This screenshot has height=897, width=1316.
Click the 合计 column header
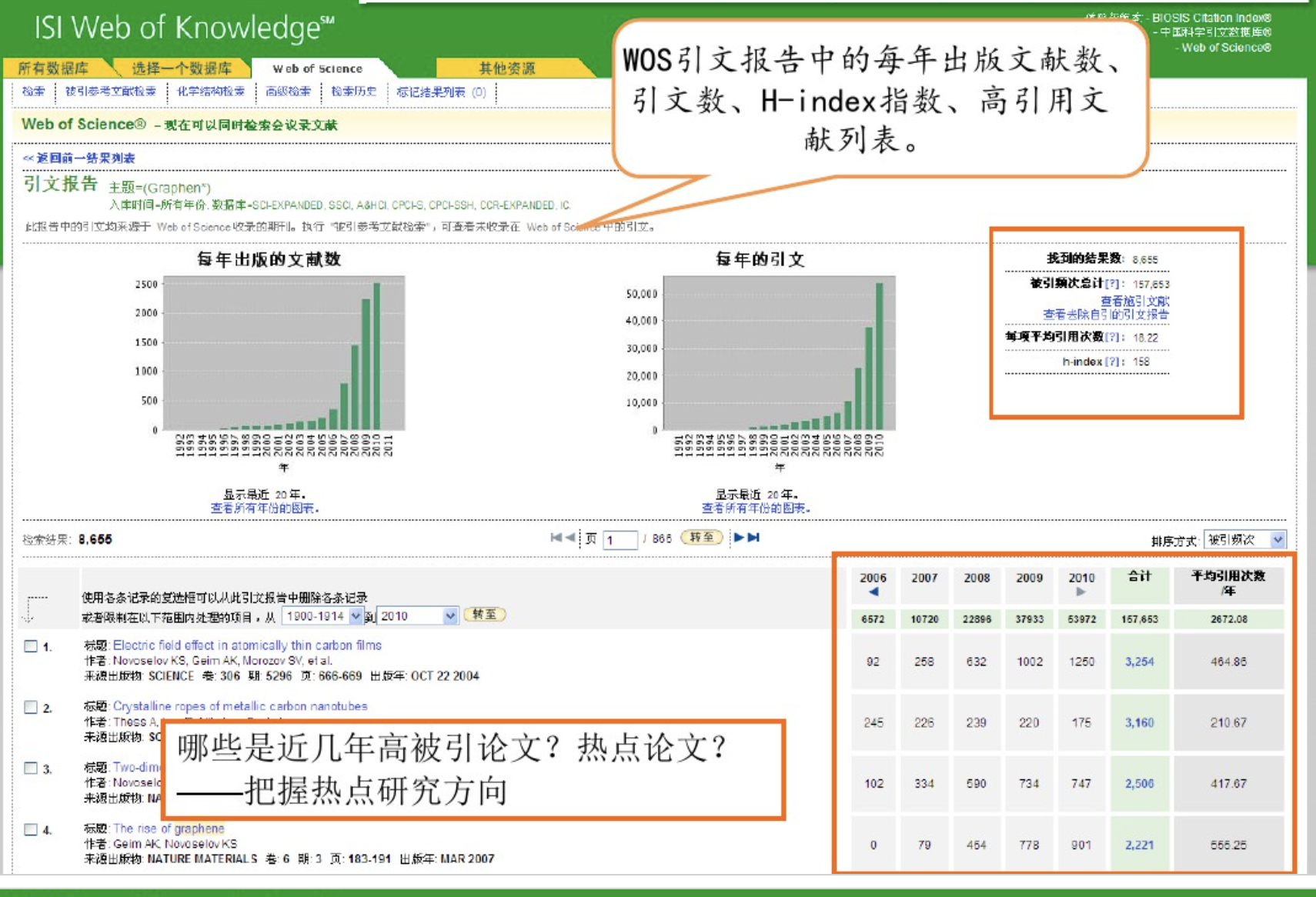pos(1139,585)
